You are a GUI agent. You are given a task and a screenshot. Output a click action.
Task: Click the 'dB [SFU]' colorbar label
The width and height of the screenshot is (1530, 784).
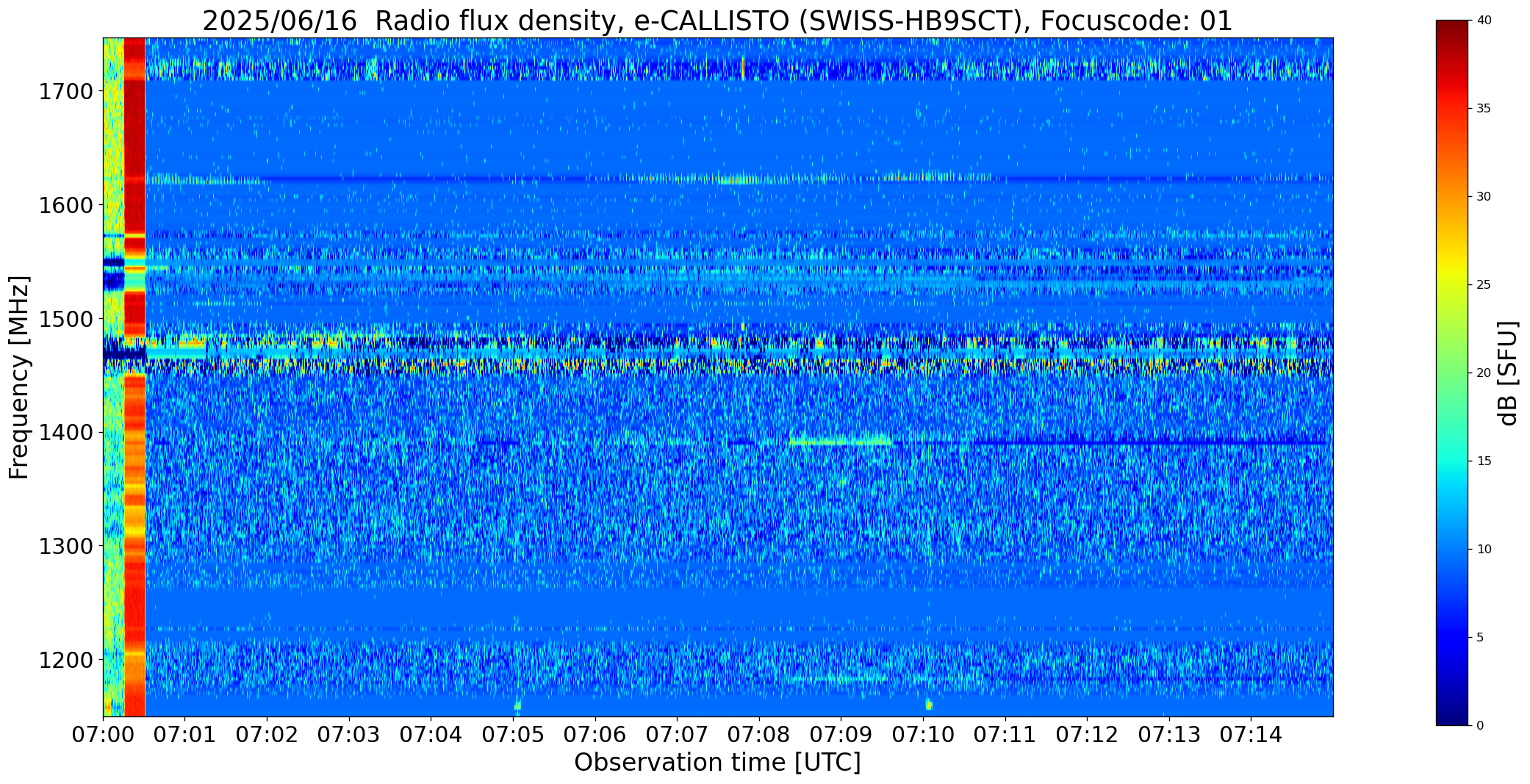[1508, 373]
